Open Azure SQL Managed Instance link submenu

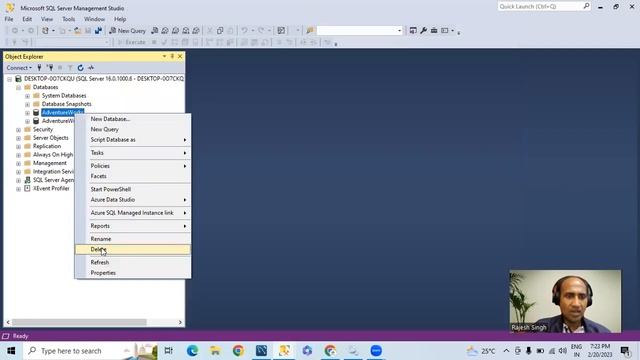(x=133, y=213)
